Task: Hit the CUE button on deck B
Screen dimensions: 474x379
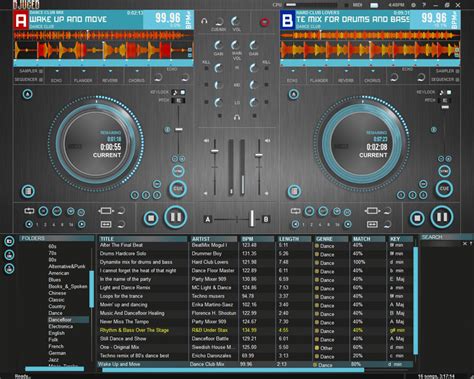Action: pyautogui.click(x=444, y=189)
